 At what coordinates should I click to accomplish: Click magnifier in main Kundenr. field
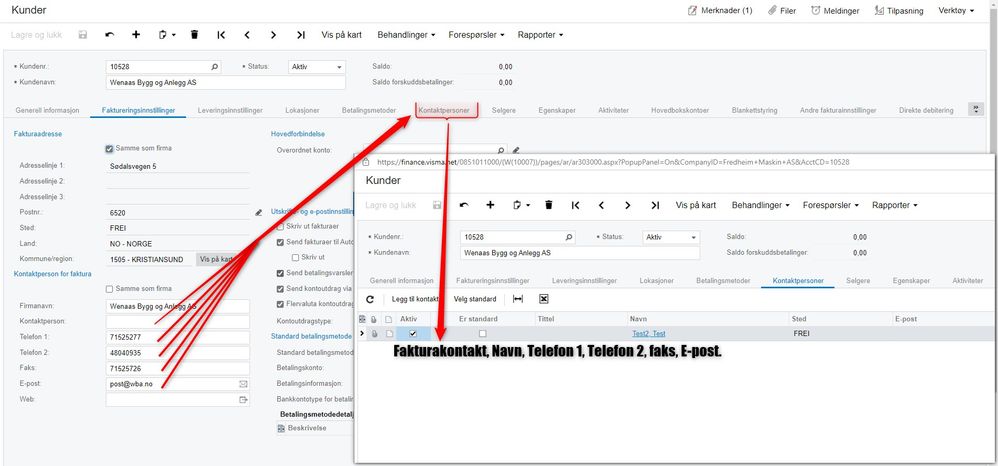point(214,67)
